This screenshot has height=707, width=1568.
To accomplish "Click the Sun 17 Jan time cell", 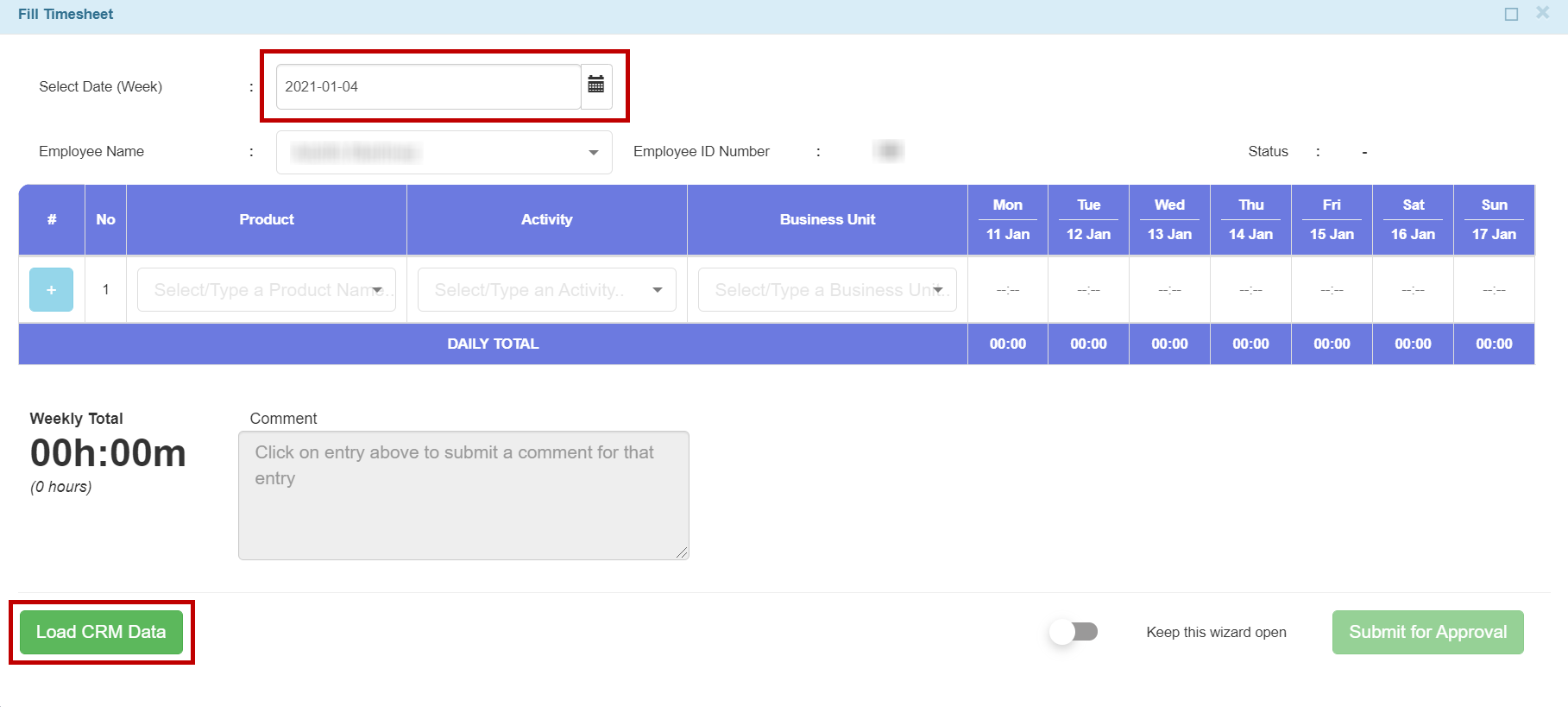I will pyautogui.click(x=1494, y=290).
